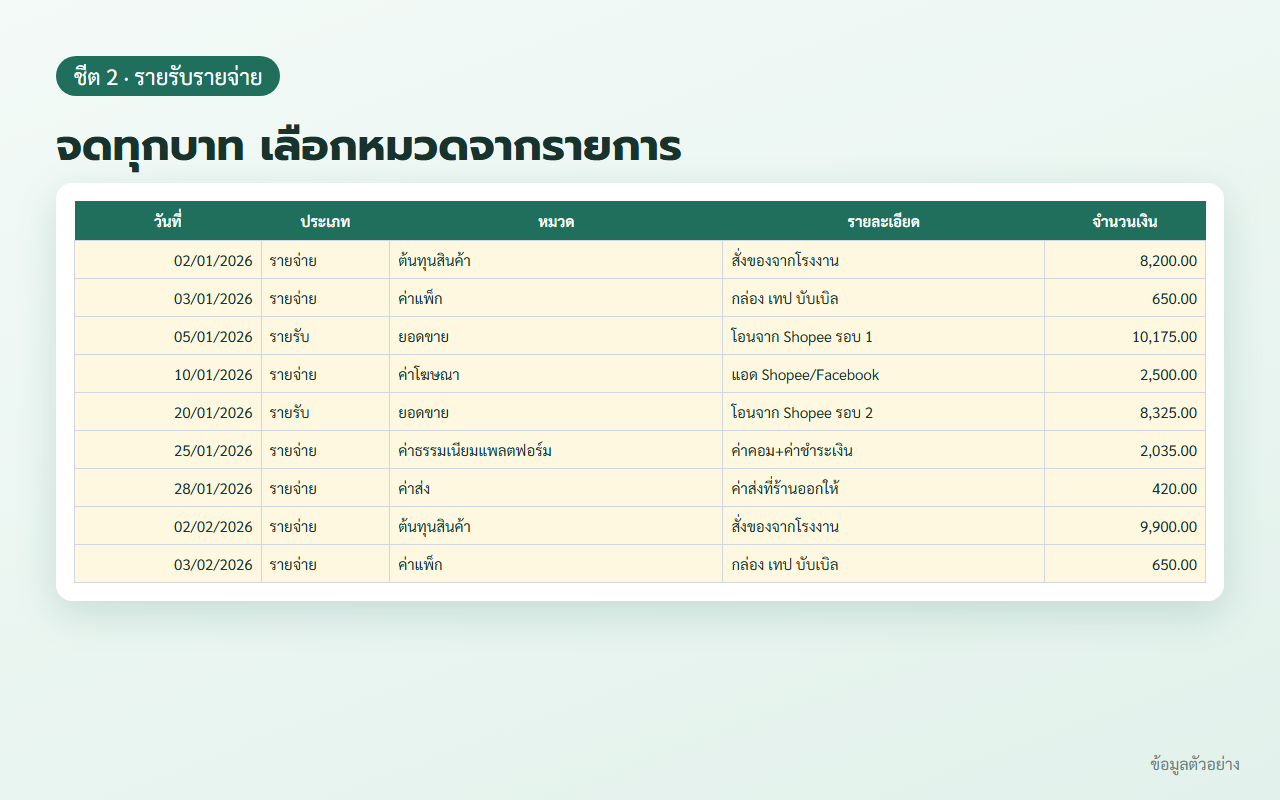This screenshot has width=1280, height=800.
Task: Click the amount 2,500.00
Action: [1125, 374]
